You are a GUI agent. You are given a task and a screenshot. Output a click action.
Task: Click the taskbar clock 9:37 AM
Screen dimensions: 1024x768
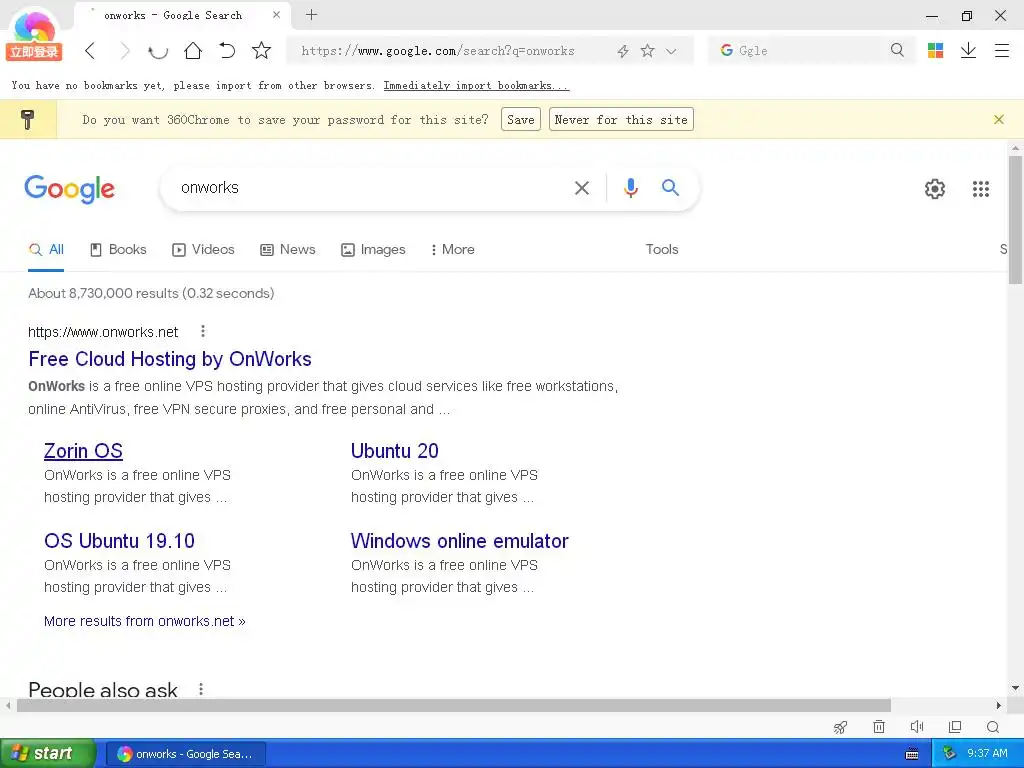[x=987, y=754]
